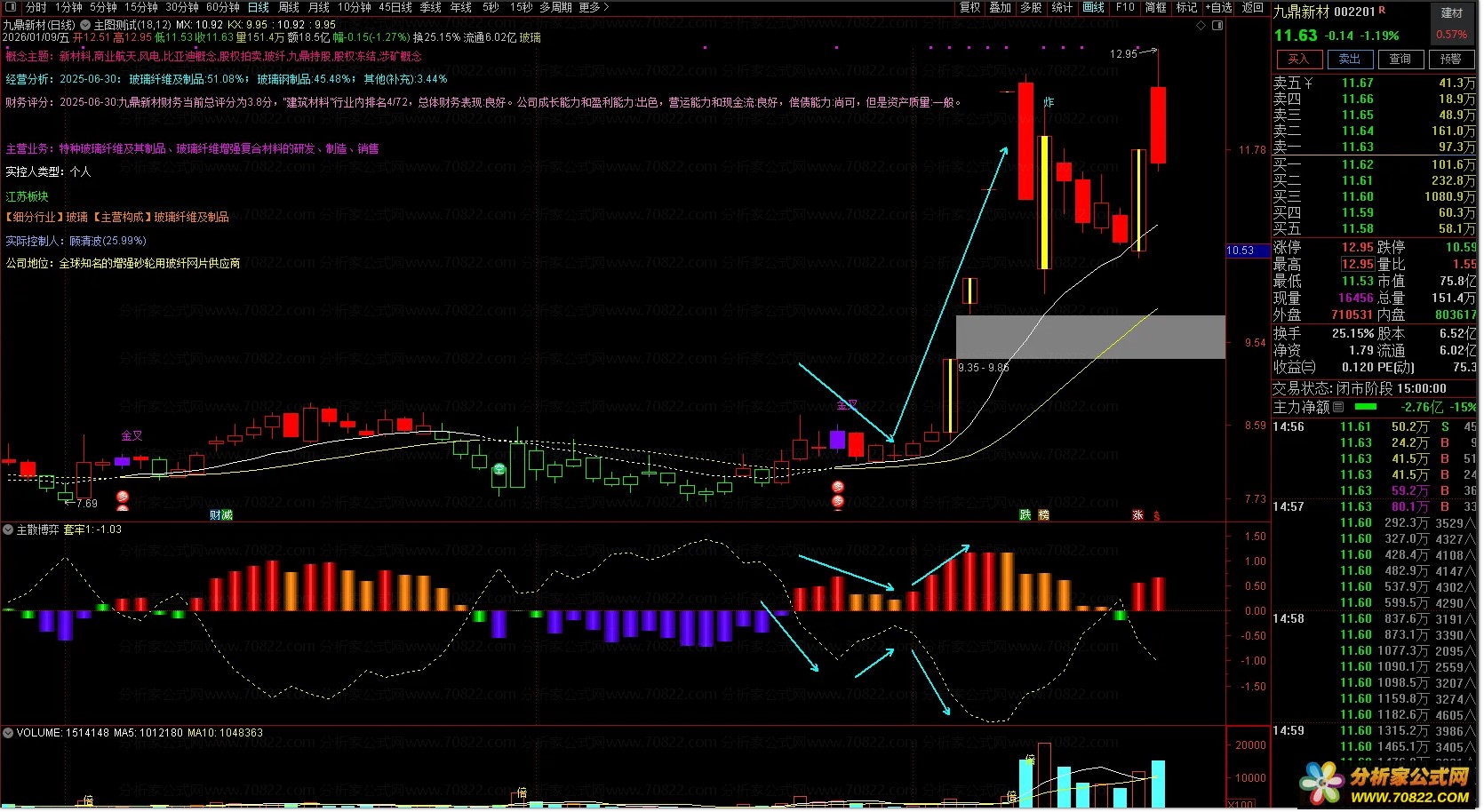
Task: Open the list icon beside 主力净额
Action: [1338, 407]
